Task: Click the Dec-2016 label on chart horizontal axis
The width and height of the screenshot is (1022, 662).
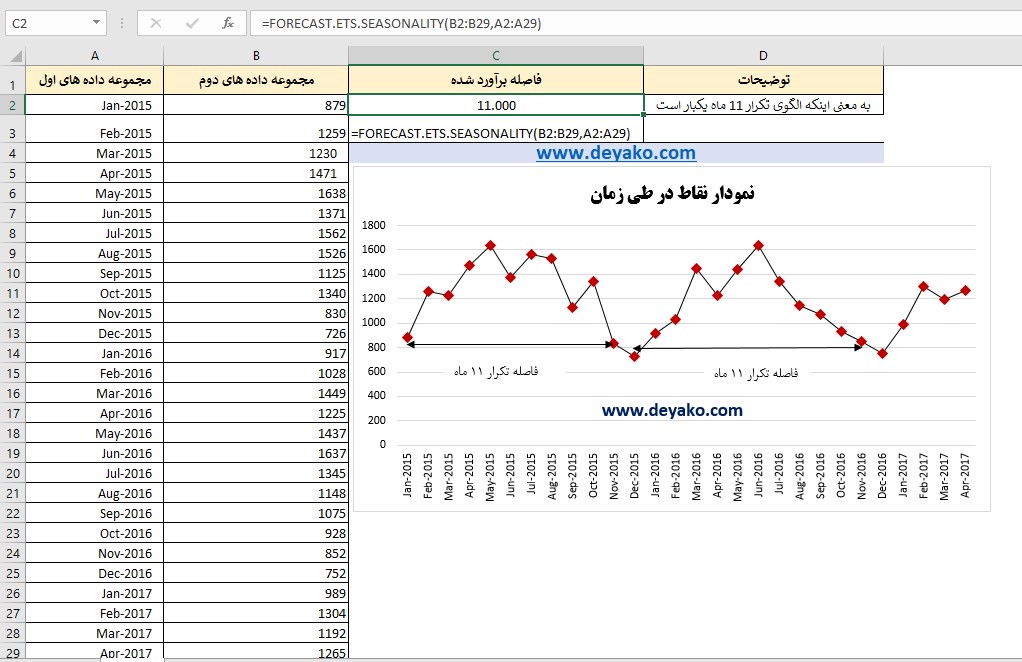Action: pyautogui.click(x=882, y=476)
